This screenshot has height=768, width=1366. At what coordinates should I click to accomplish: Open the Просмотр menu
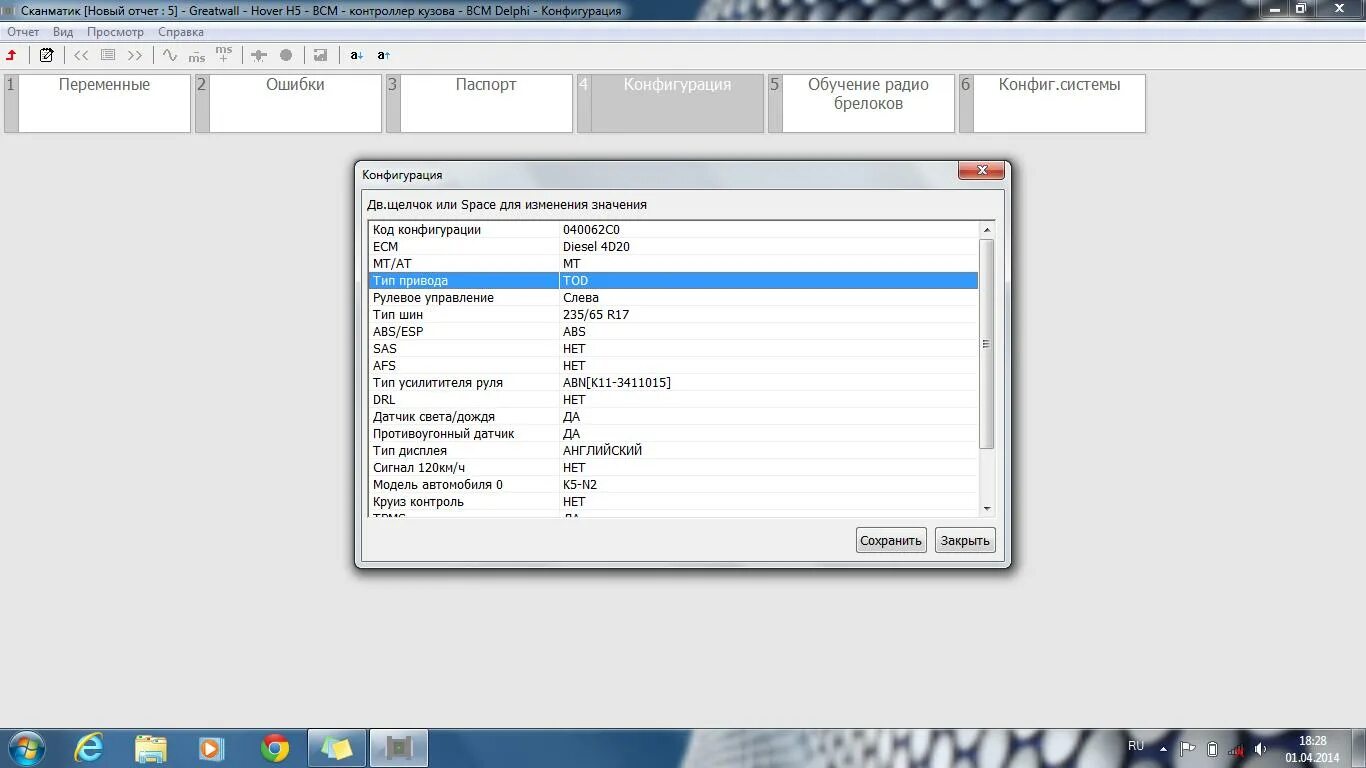[115, 32]
